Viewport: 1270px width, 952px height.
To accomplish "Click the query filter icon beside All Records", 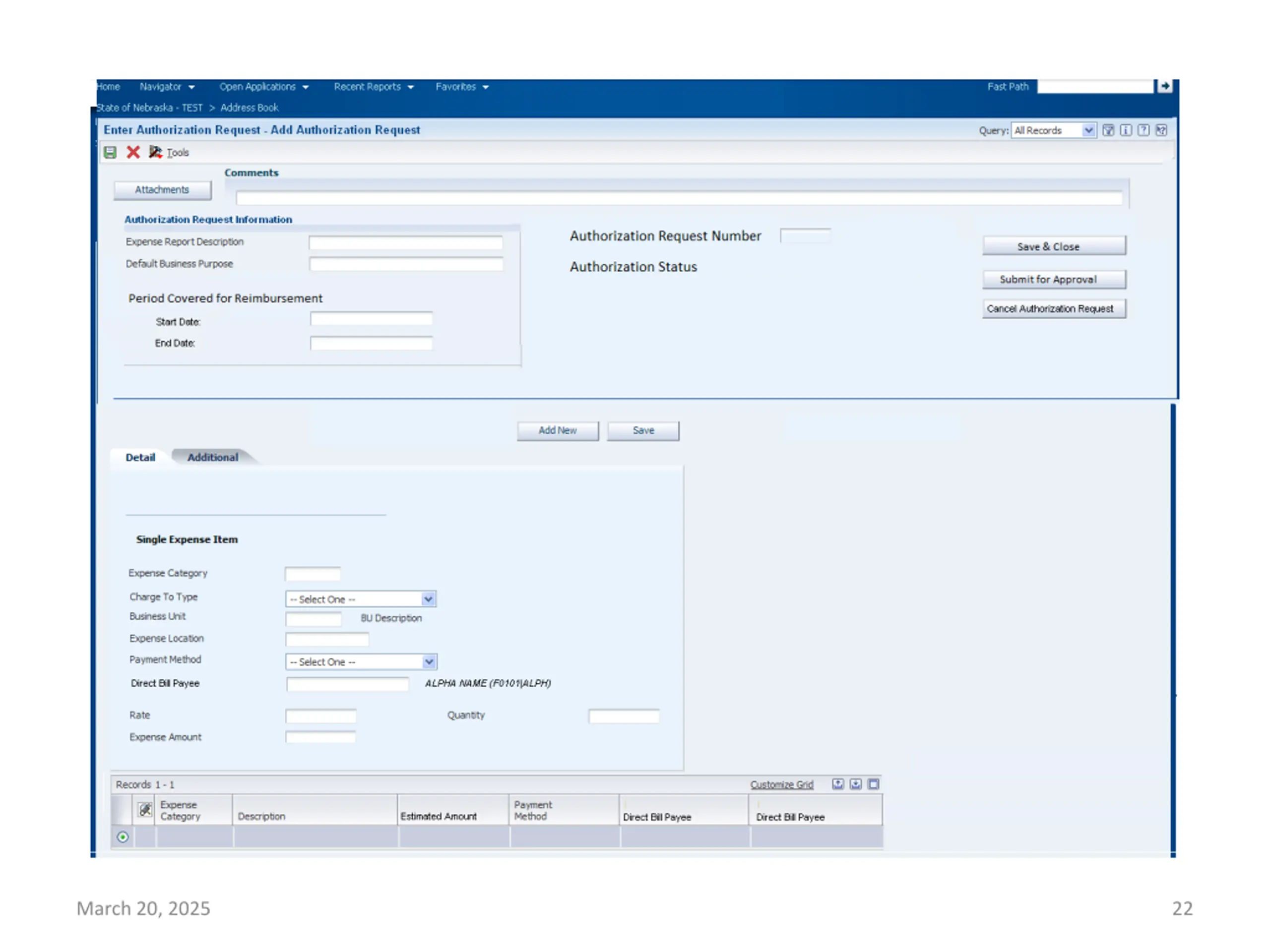I will [x=1109, y=130].
